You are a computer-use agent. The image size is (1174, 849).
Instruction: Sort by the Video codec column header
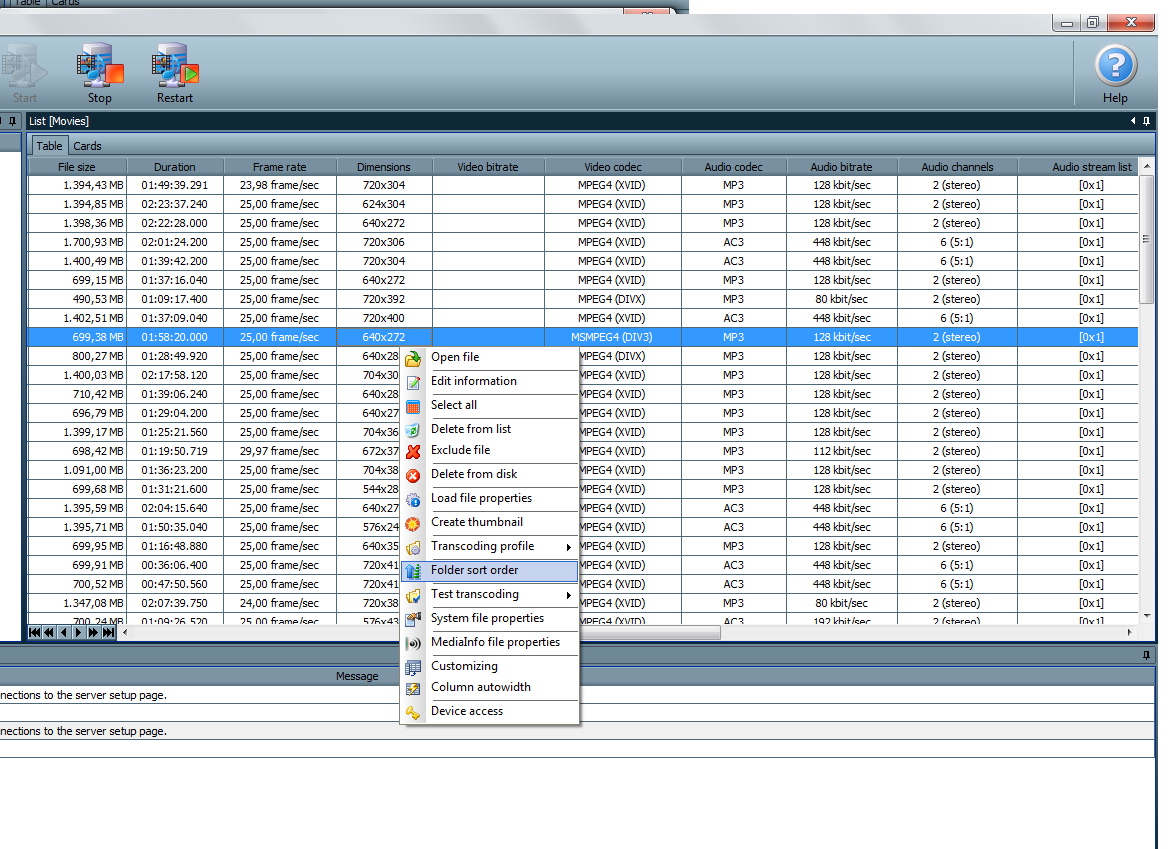click(x=613, y=167)
